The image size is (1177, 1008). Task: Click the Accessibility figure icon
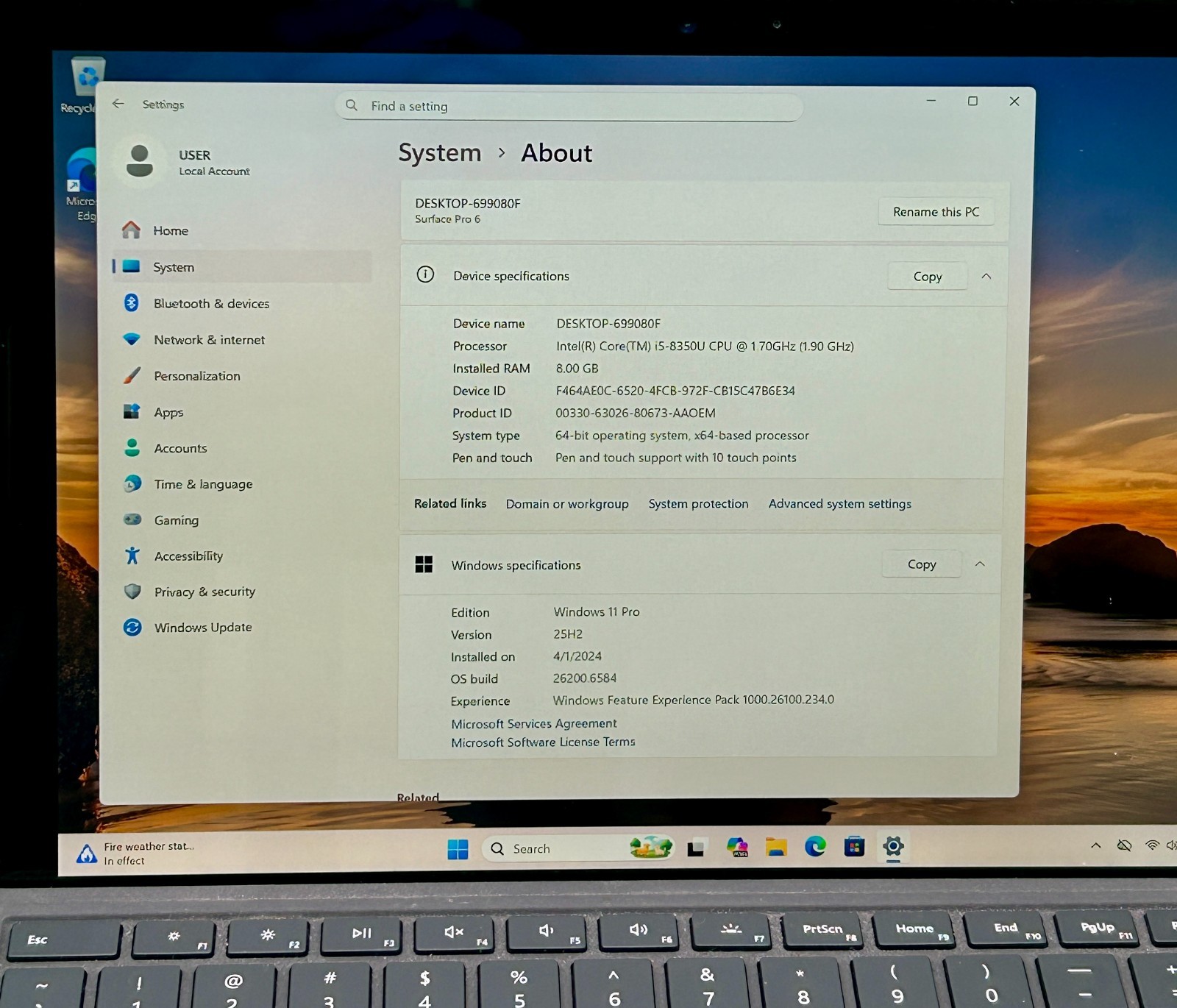(132, 556)
